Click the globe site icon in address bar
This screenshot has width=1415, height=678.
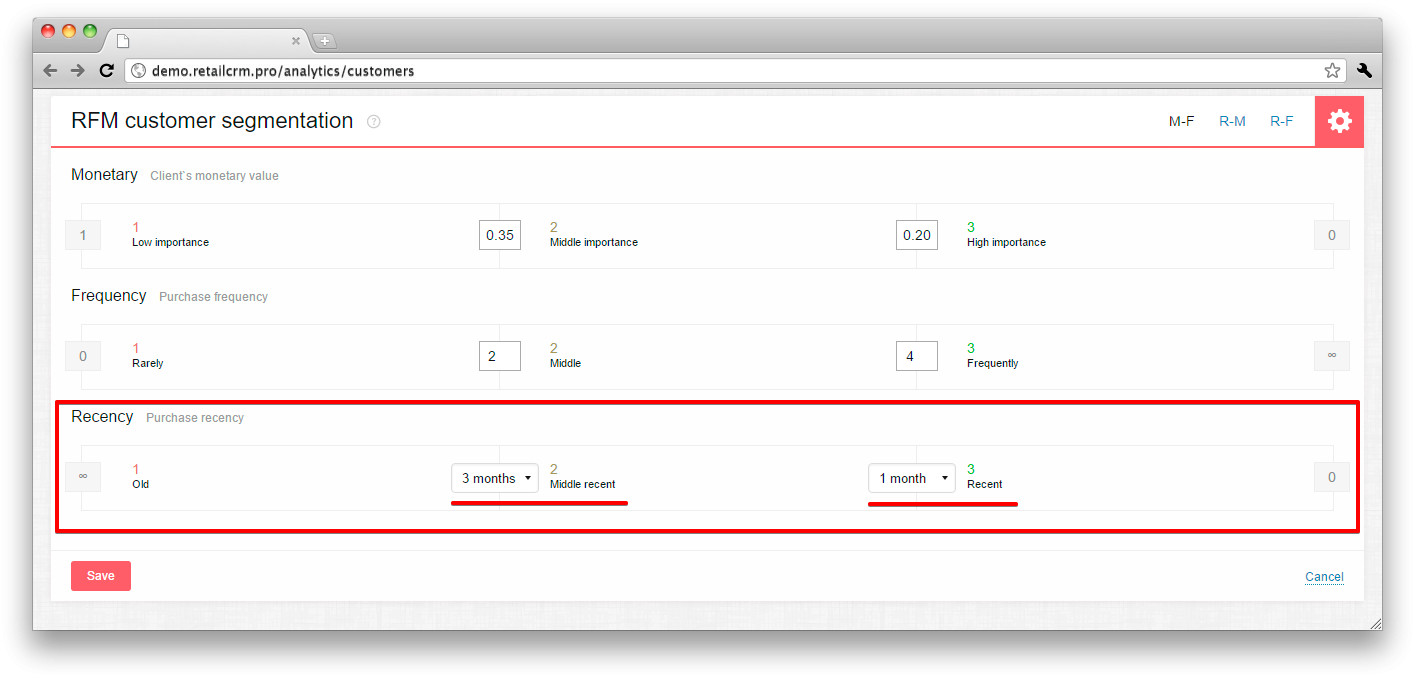pyautogui.click(x=139, y=71)
